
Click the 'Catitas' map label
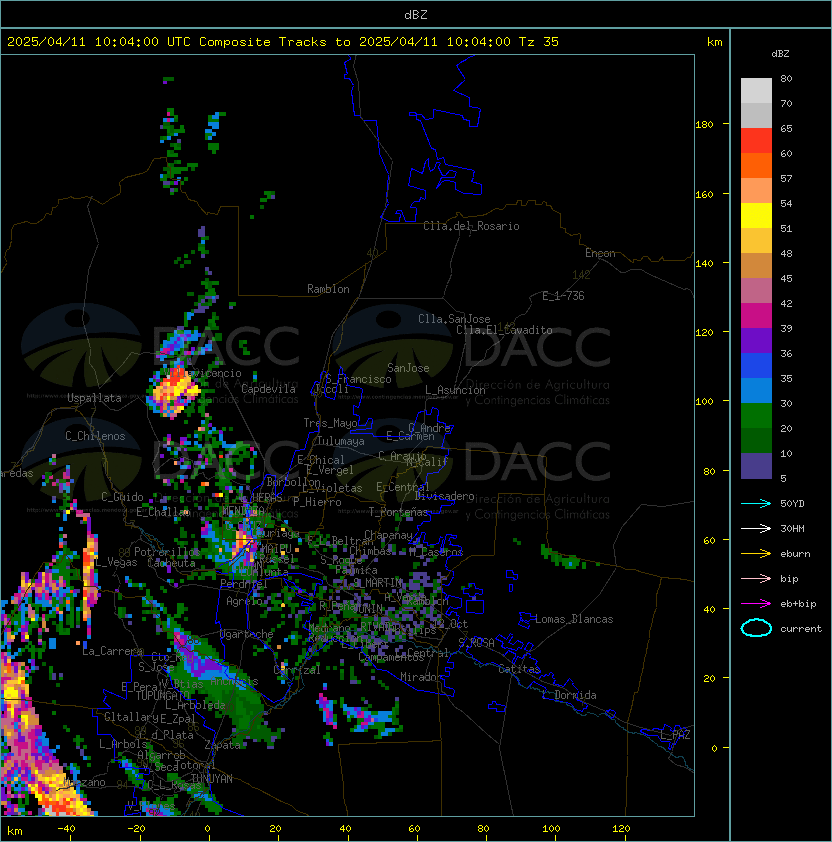[519, 669]
